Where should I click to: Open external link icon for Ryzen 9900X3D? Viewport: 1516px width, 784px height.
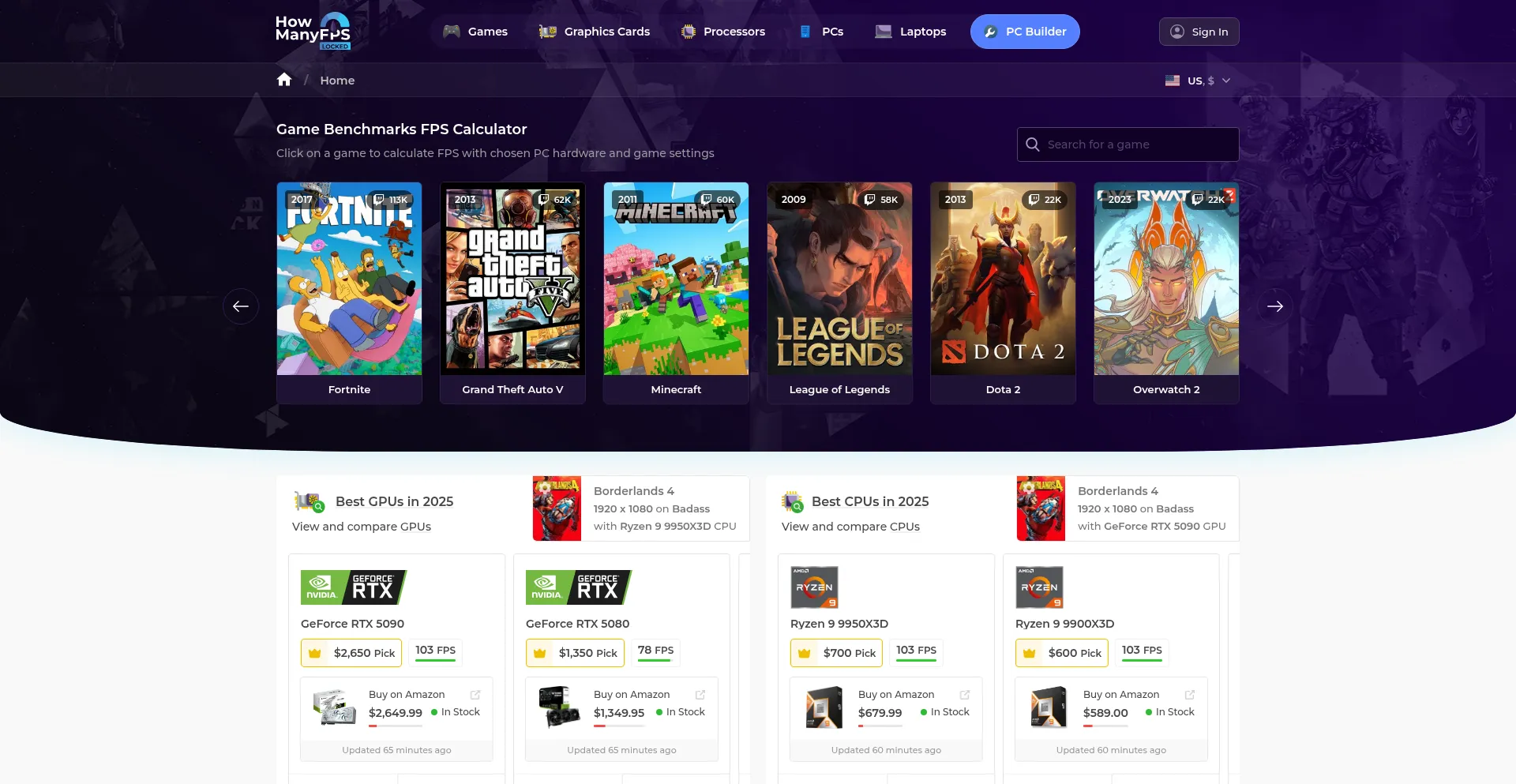1190,695
